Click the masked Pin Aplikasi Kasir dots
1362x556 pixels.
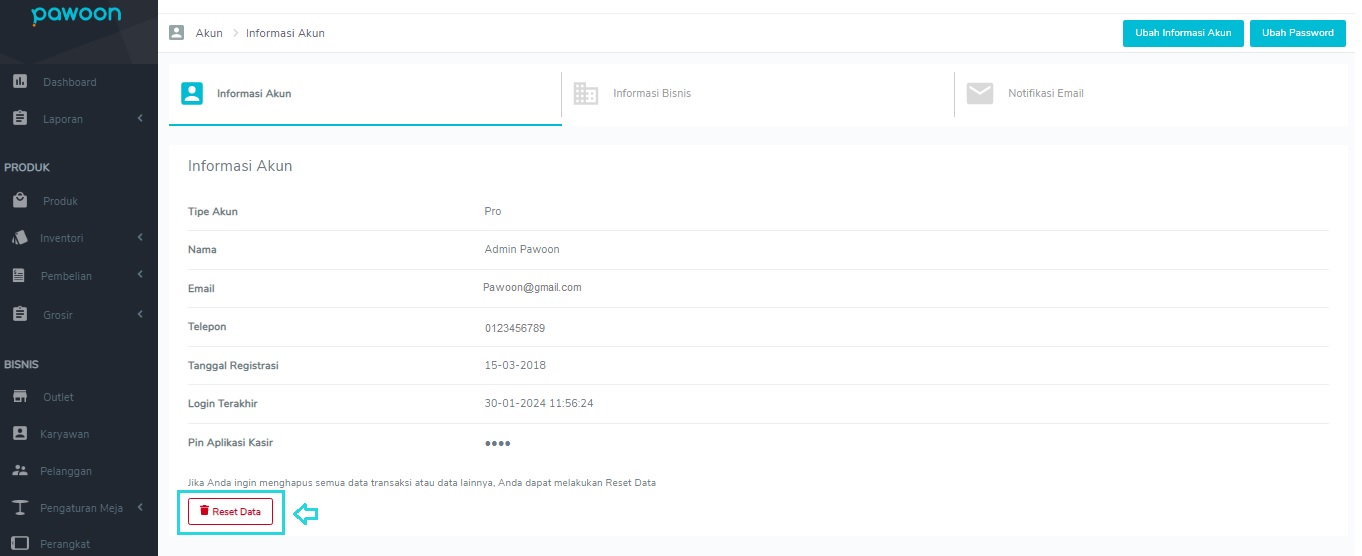[x=498, y=443]
